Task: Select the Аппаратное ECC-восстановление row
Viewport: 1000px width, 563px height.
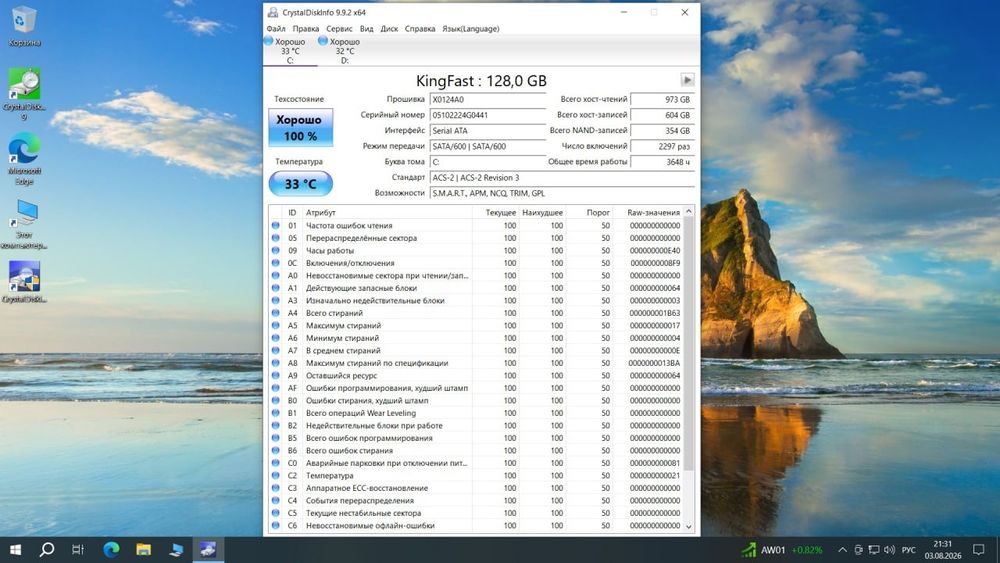Action: [476, 488]
